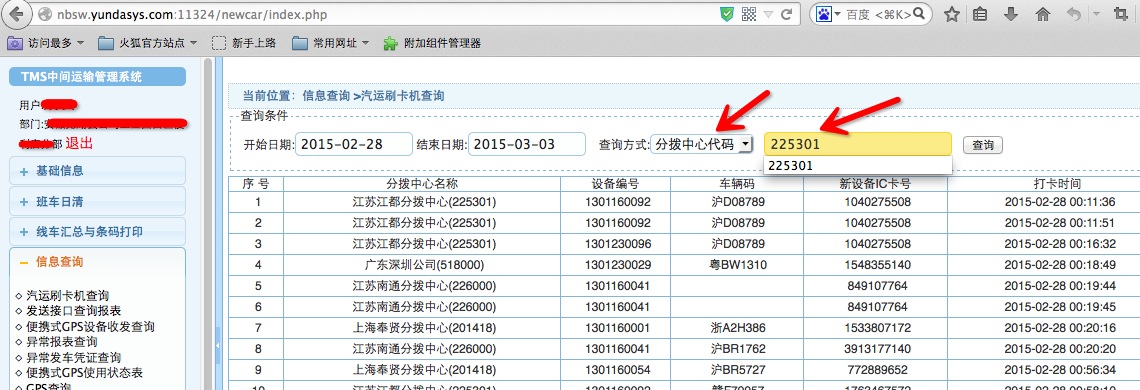Click the green shield security icon in the address bar
This screenshot has width=1140, height=390.
[x=726, y=14]
